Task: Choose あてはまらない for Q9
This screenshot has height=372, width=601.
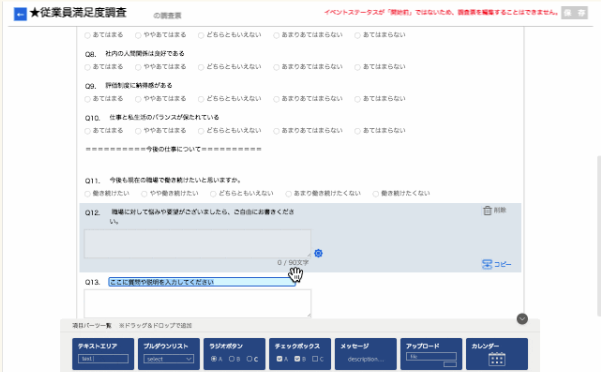Action: pyautogui.click(x=357, y=99)
